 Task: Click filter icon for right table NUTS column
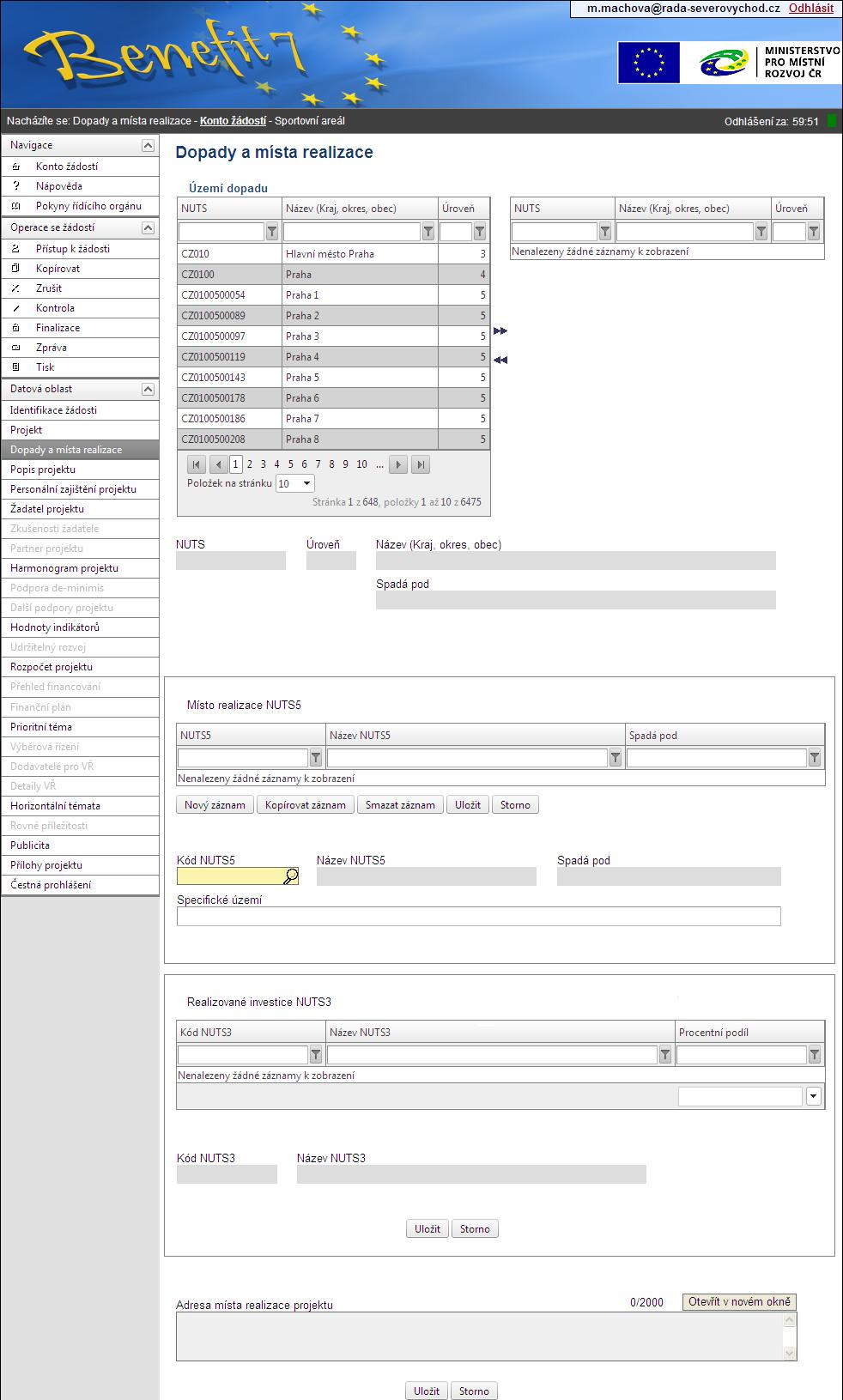pyautogui.click(x=605, y=232)
